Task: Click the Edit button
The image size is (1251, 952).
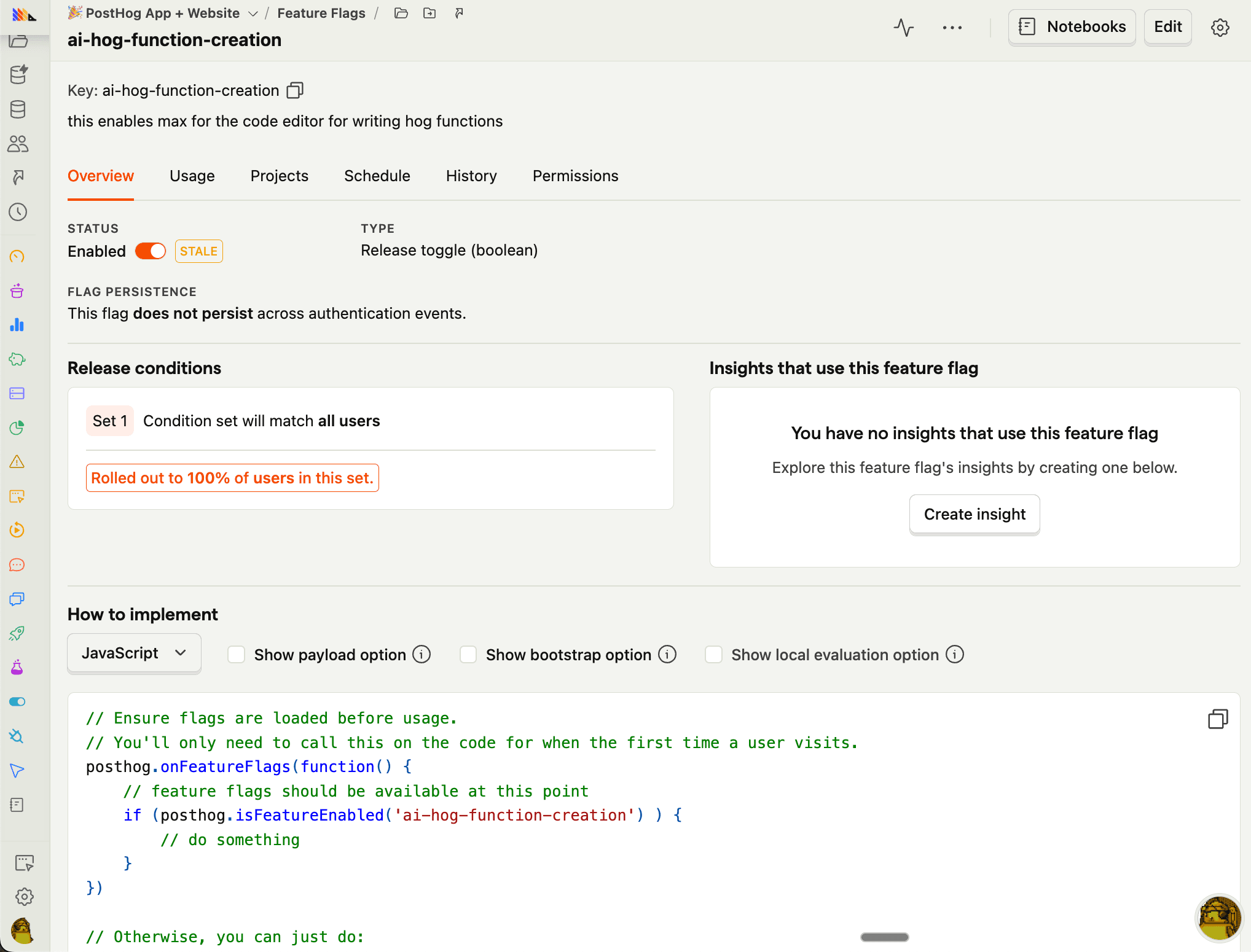Action: click(1167, 27)
